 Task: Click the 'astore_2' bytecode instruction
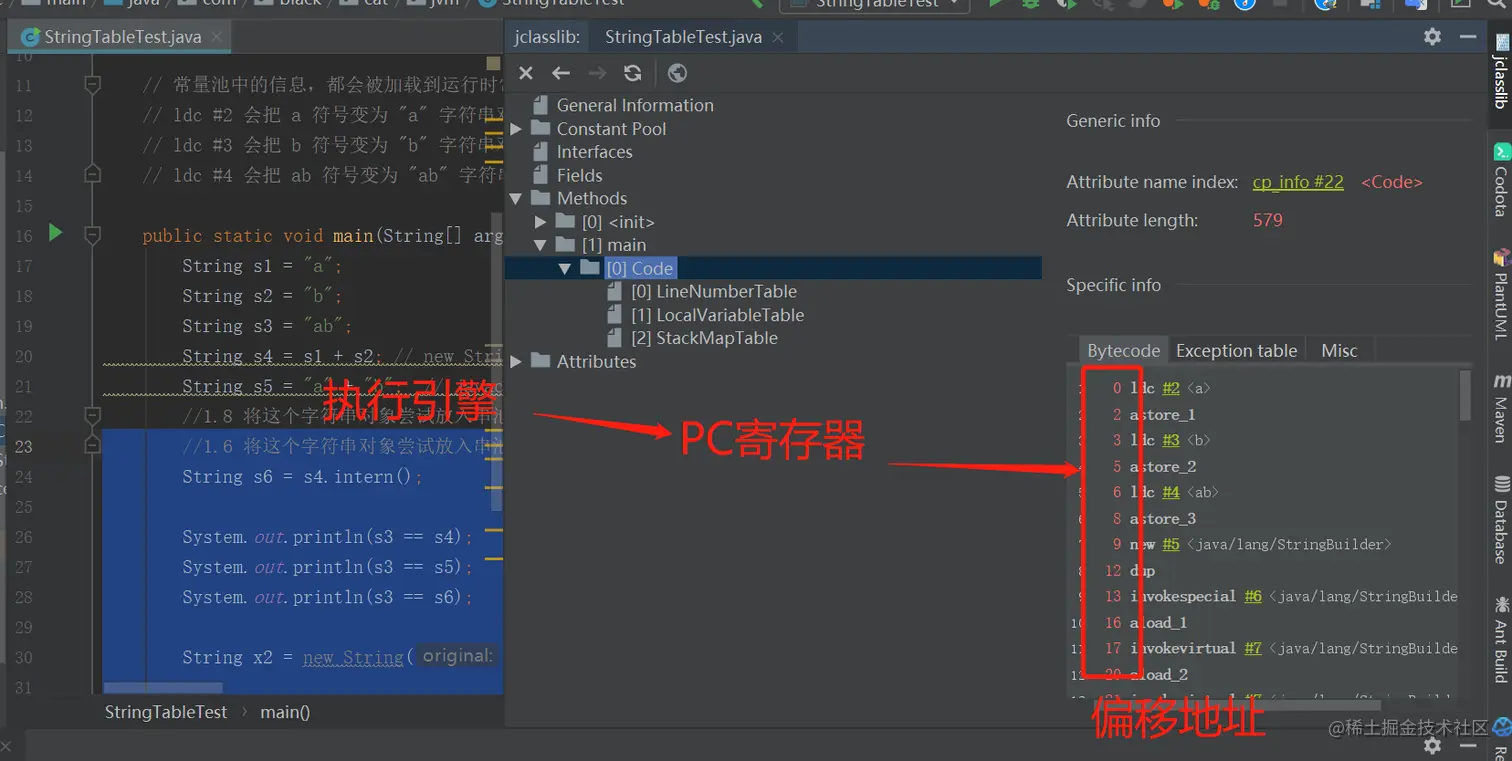(1163, 466)
